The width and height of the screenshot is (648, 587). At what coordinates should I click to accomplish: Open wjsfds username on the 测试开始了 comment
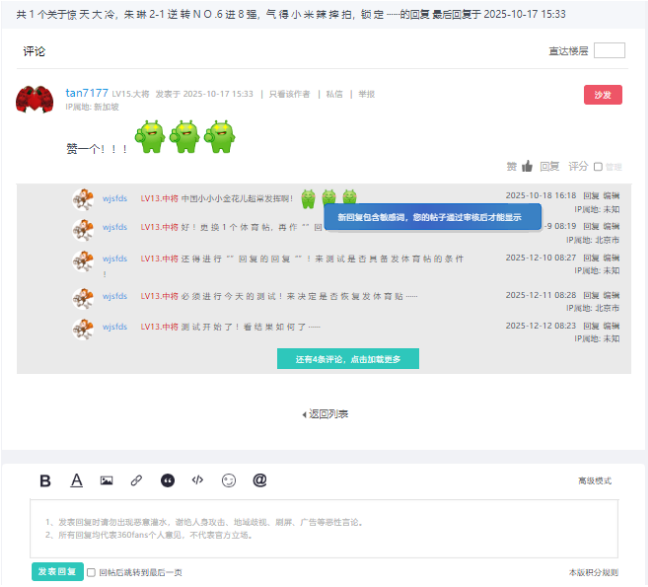115,327
